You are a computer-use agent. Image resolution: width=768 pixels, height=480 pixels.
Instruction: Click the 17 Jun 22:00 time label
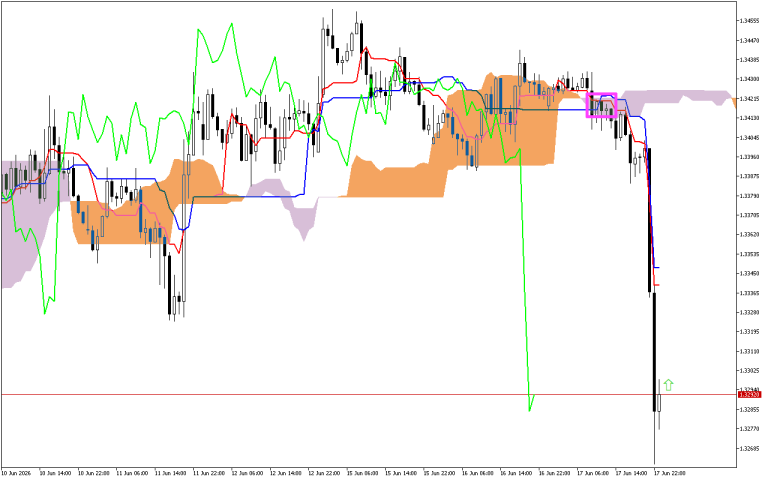click(670, 473)
